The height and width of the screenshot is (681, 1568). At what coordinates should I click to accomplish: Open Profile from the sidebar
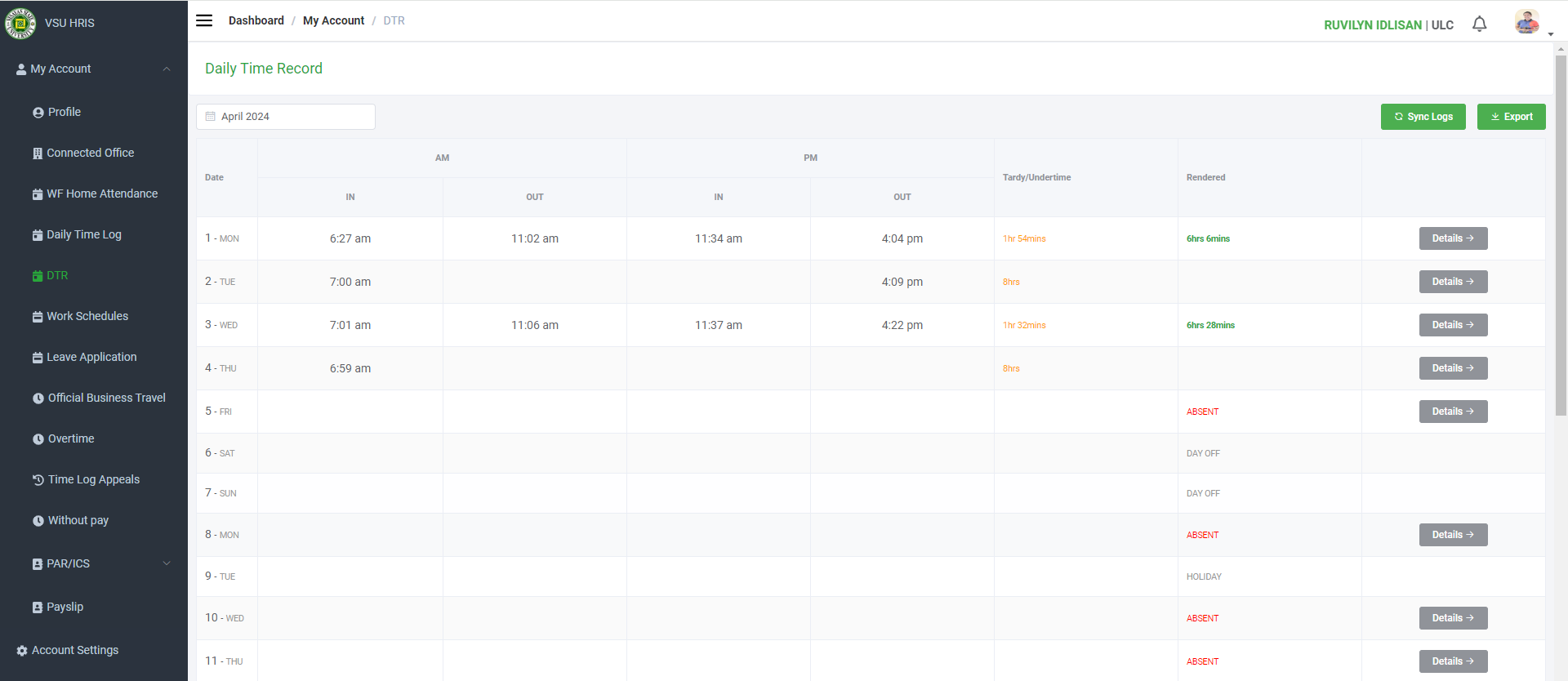64,112
